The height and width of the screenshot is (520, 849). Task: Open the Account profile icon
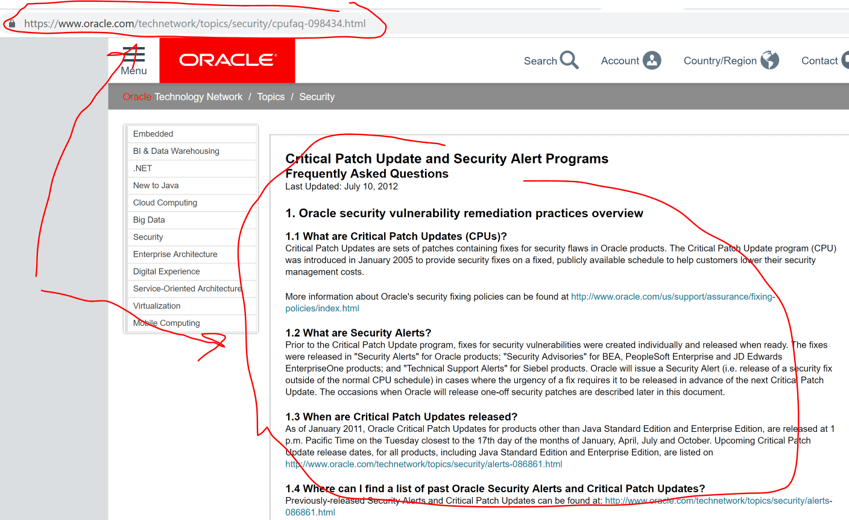(x=652, y=60)
